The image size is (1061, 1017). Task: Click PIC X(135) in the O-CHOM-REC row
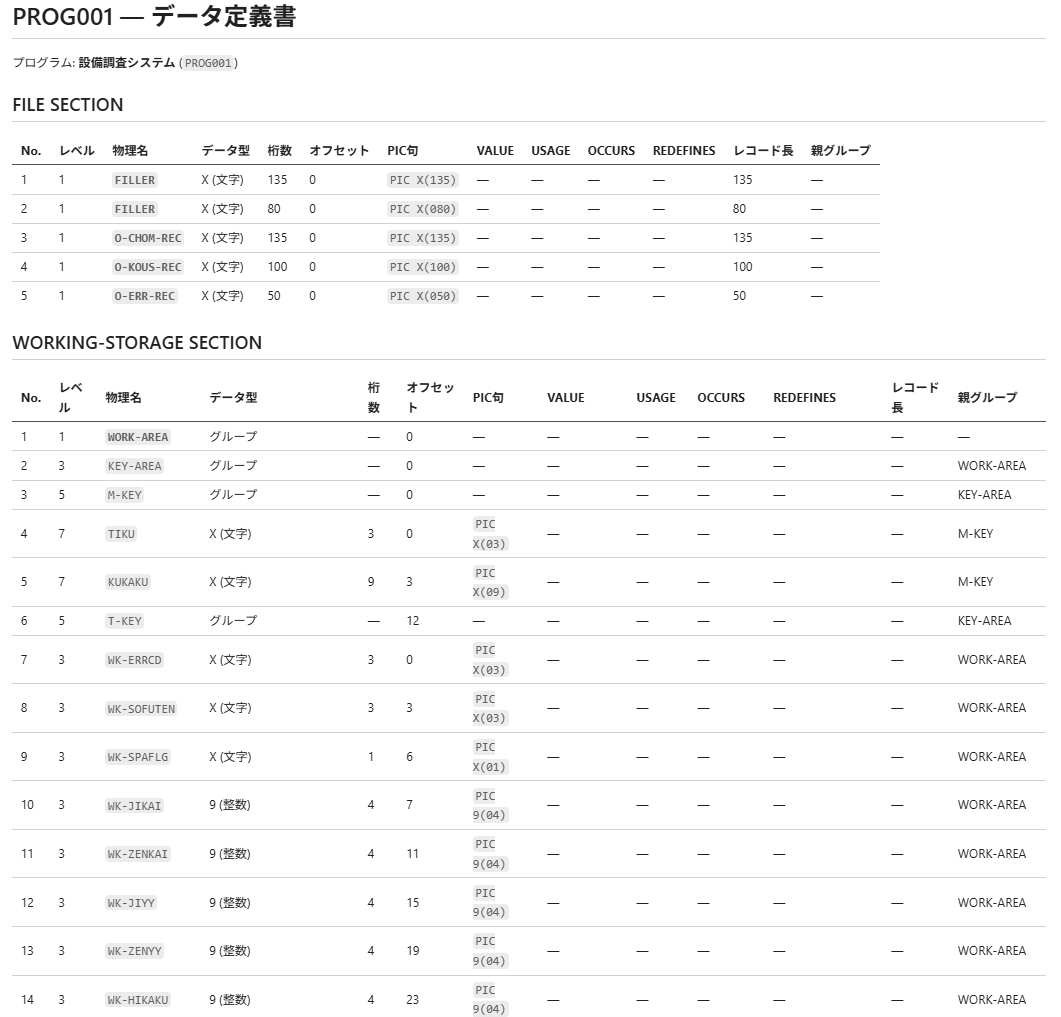423,238
